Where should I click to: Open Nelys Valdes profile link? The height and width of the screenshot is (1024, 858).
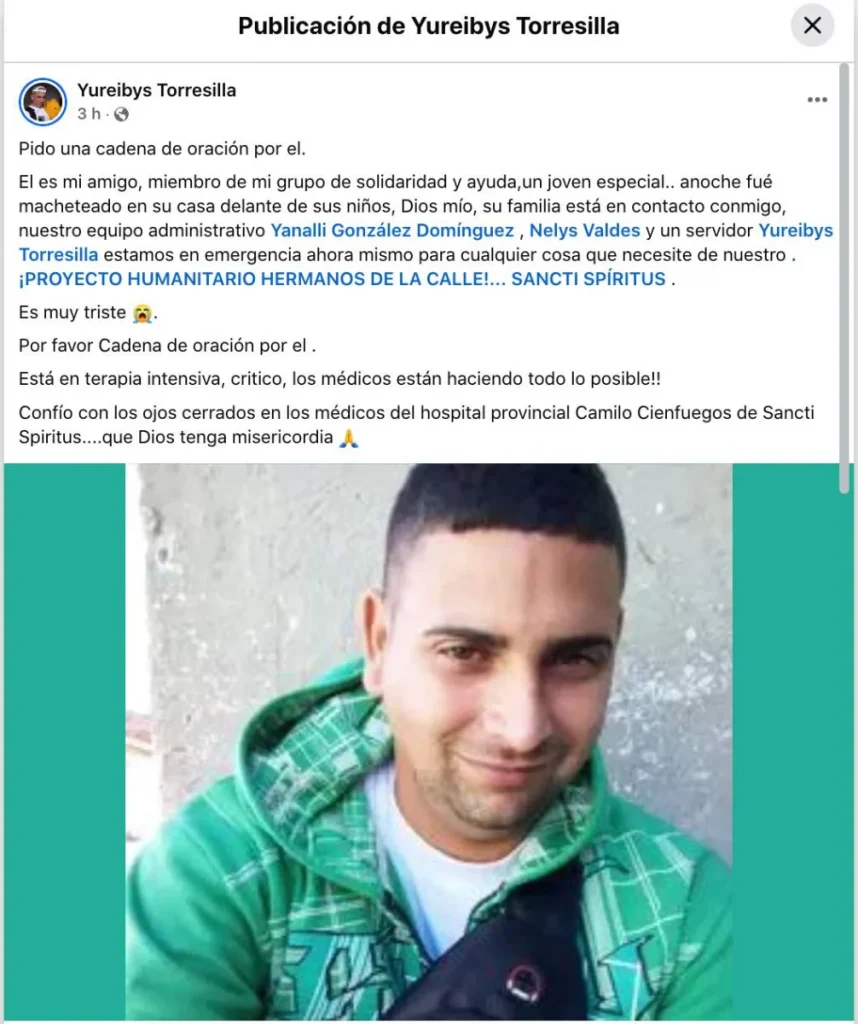click(x=584, y=231)
